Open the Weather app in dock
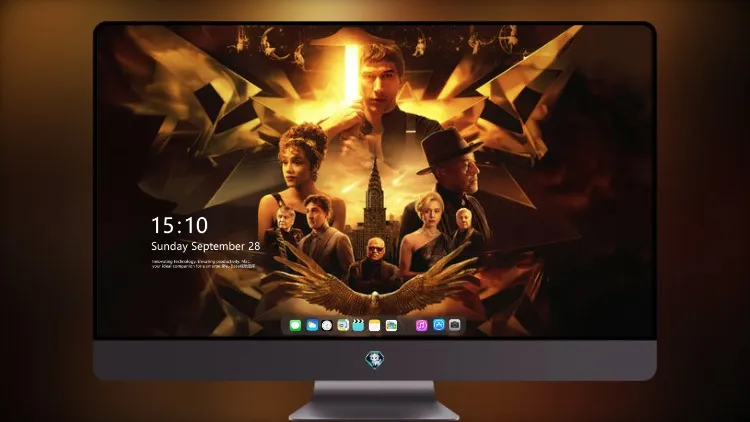 click(312, 326)
